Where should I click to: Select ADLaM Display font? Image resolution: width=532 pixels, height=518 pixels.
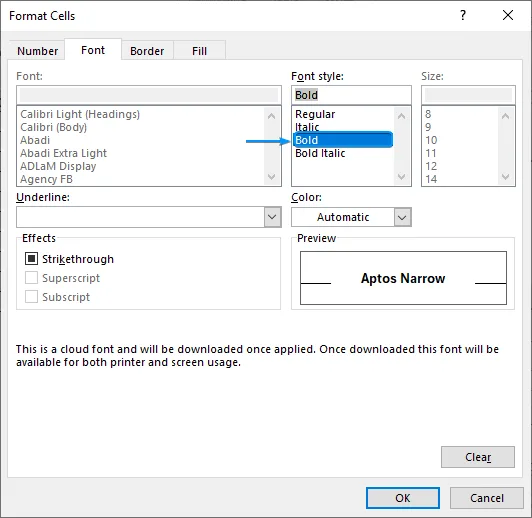58,166
